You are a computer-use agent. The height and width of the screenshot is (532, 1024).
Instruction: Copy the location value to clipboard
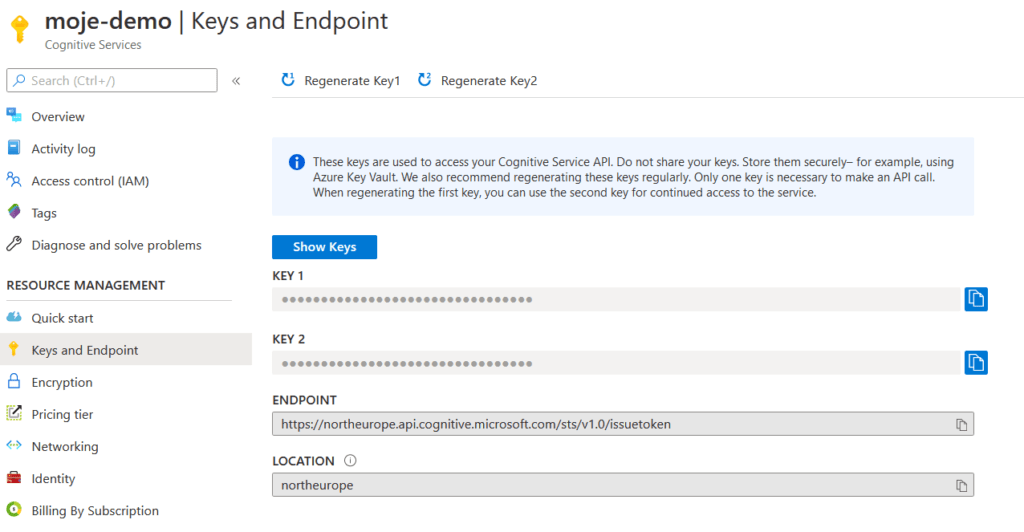coord(961,486)
